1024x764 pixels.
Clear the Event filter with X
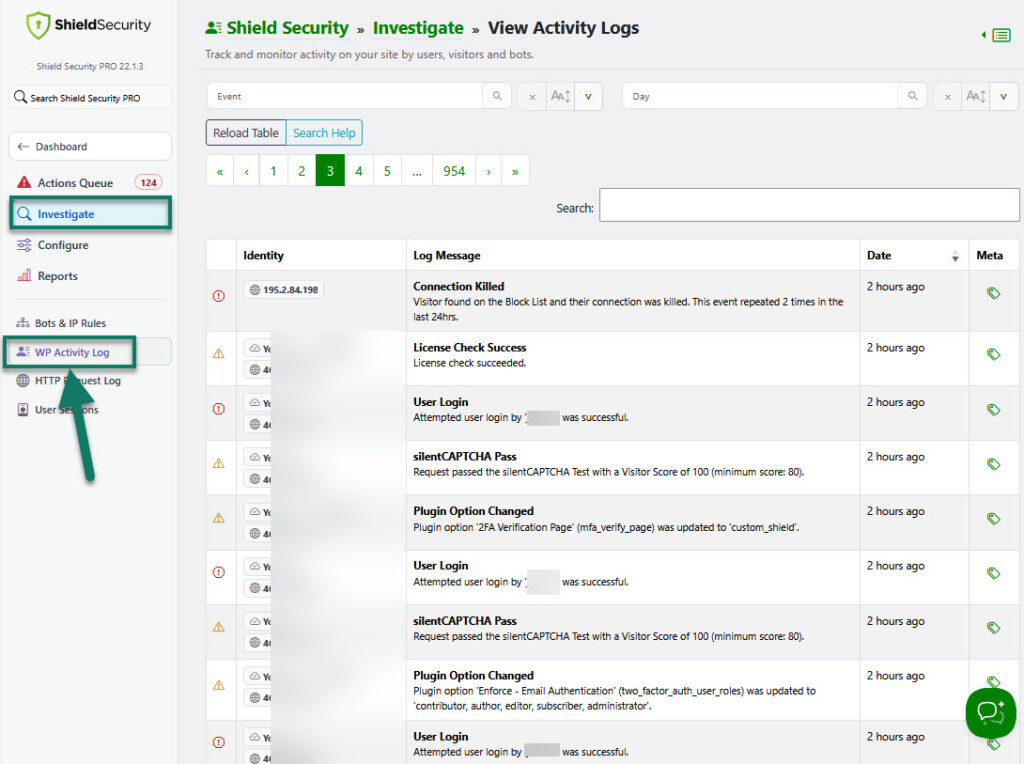coord(532,97)
